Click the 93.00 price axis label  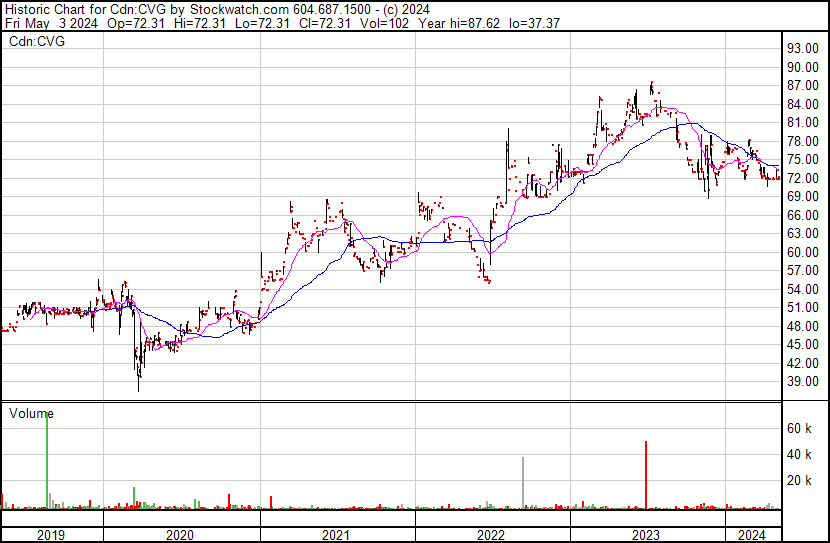coord(803,48)
